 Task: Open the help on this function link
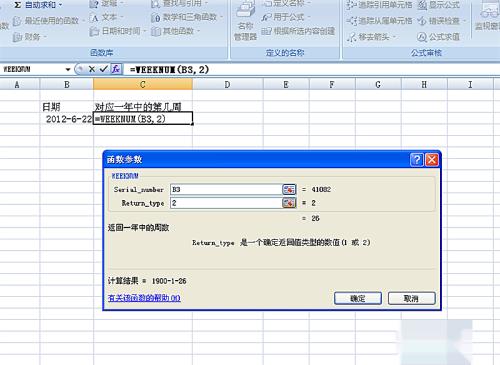pyautogui.click(x=144, y=298)
